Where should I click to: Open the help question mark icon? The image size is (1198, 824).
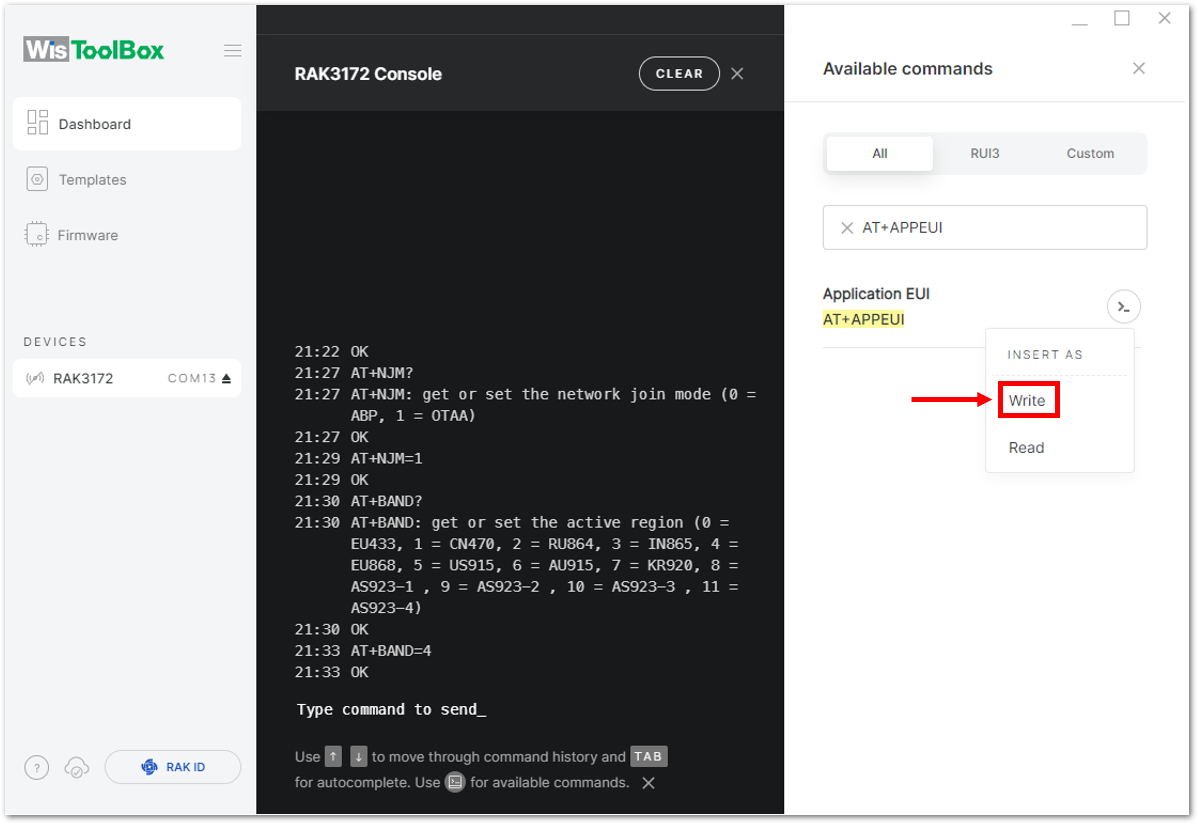(37, 767)
